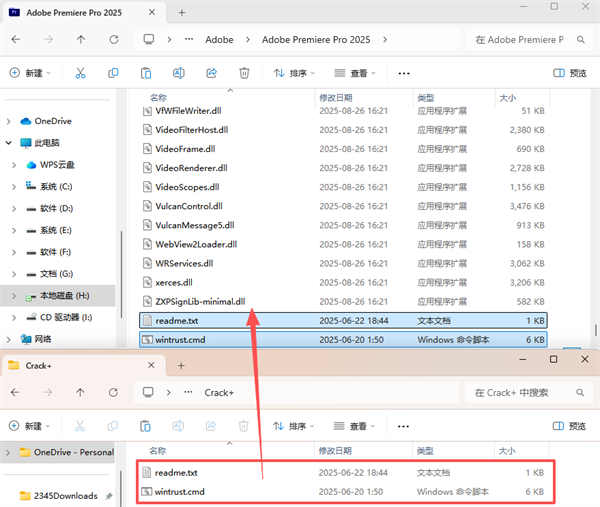Click the search magnifier in the Premiere window
Screen dimensions: 600x507
pyautogui.click(x=580, y=39)
